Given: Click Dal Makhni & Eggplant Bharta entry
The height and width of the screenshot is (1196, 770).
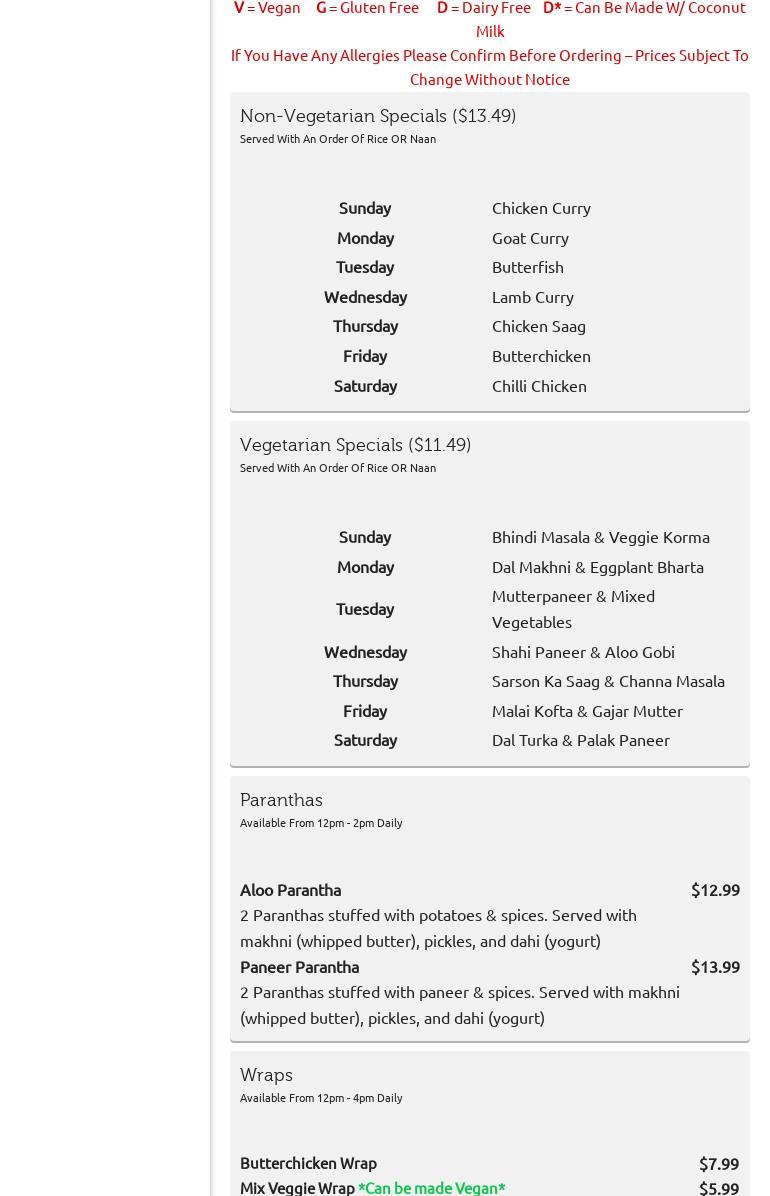Looking at the screenshot, I should tap(597, 567).
